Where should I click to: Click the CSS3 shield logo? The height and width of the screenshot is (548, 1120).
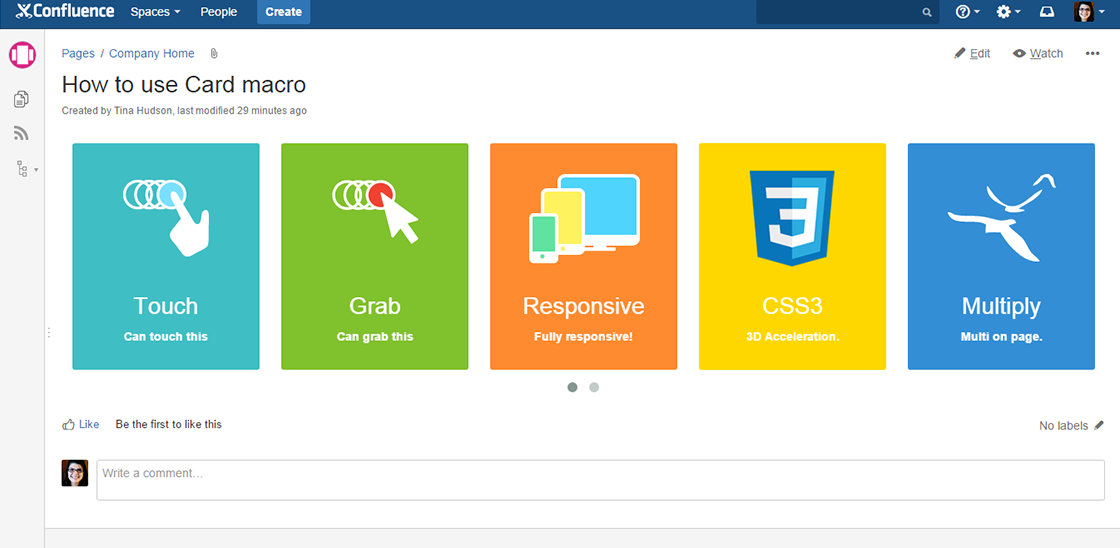point(792,218)
